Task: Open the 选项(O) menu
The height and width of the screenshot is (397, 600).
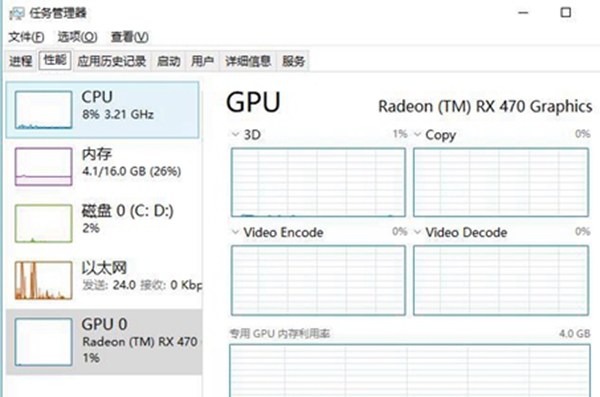Action: pyautogui.click(x=77, y=37)
